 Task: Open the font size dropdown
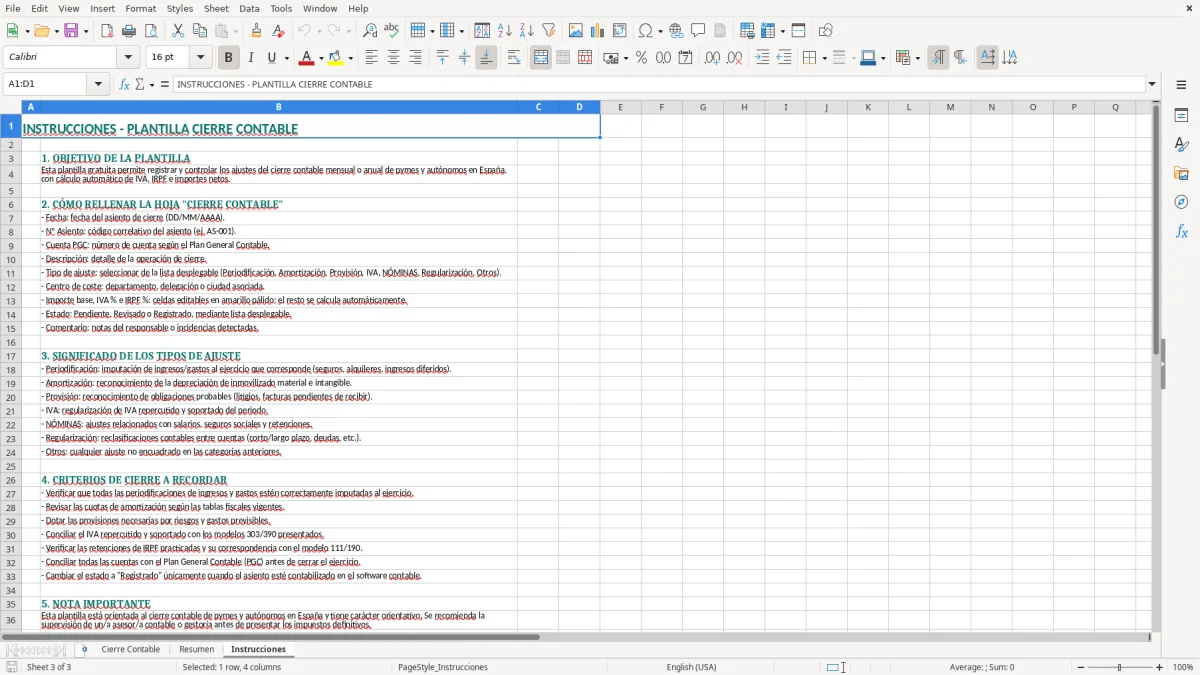tap(201, 58)
